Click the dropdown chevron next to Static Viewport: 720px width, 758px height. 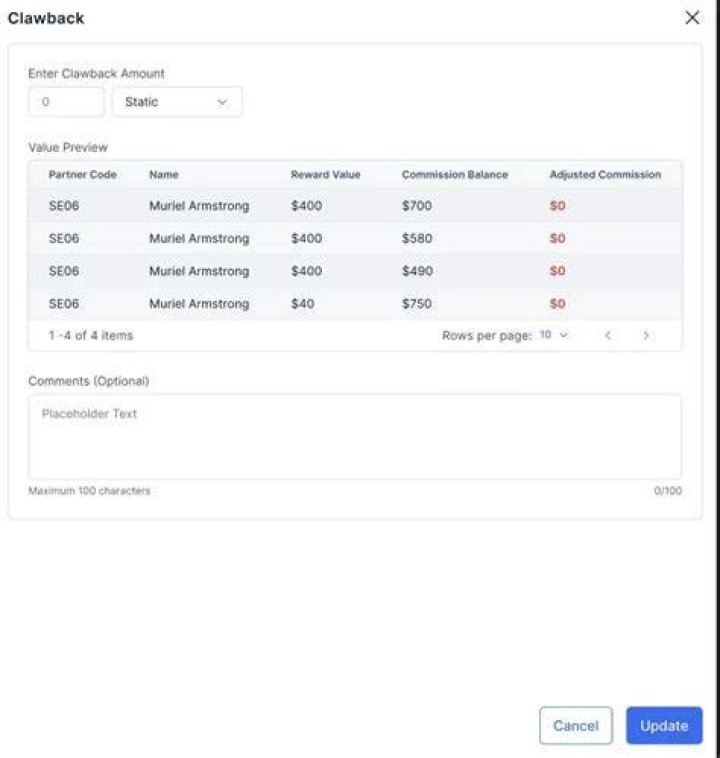point(222,102)
